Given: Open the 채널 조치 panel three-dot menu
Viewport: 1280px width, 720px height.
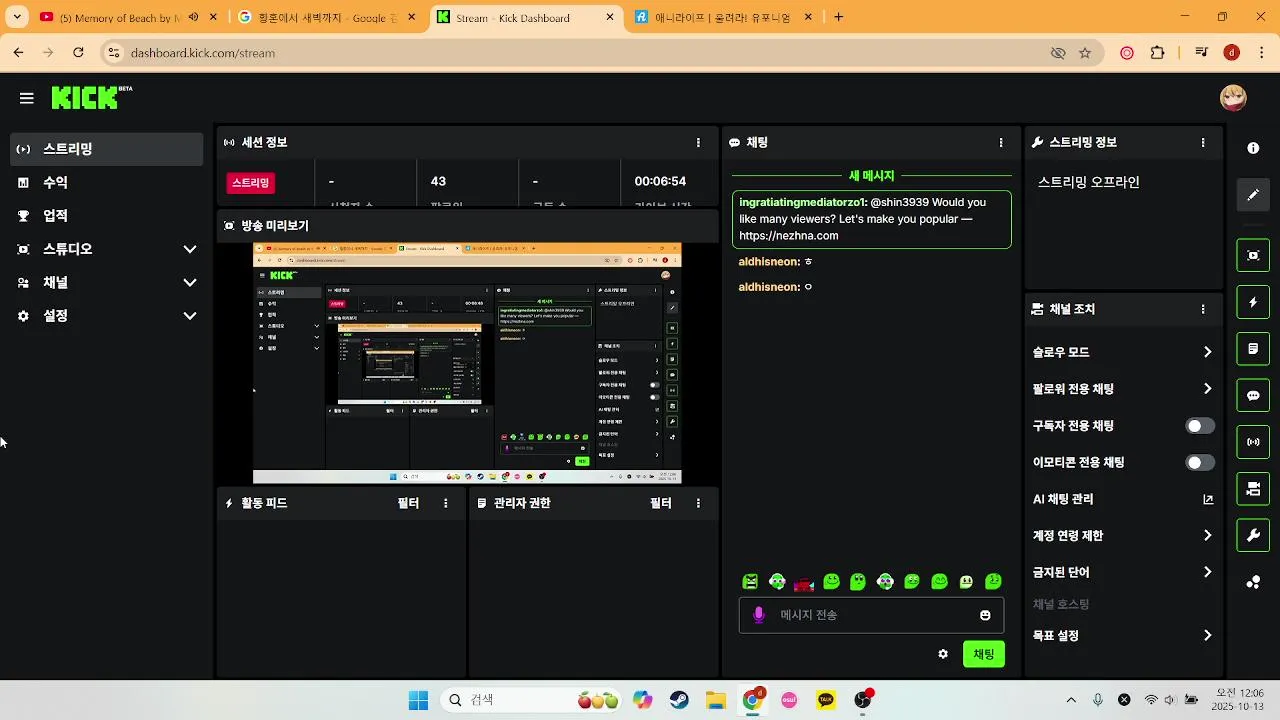Looking at the screenshot, I should tap(1203, 310).
